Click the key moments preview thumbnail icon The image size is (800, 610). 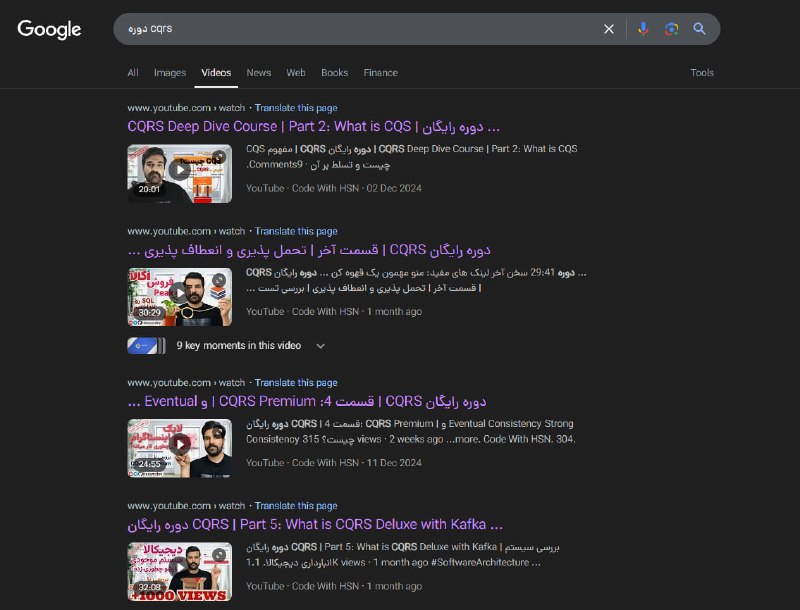(x=146, y=345)
